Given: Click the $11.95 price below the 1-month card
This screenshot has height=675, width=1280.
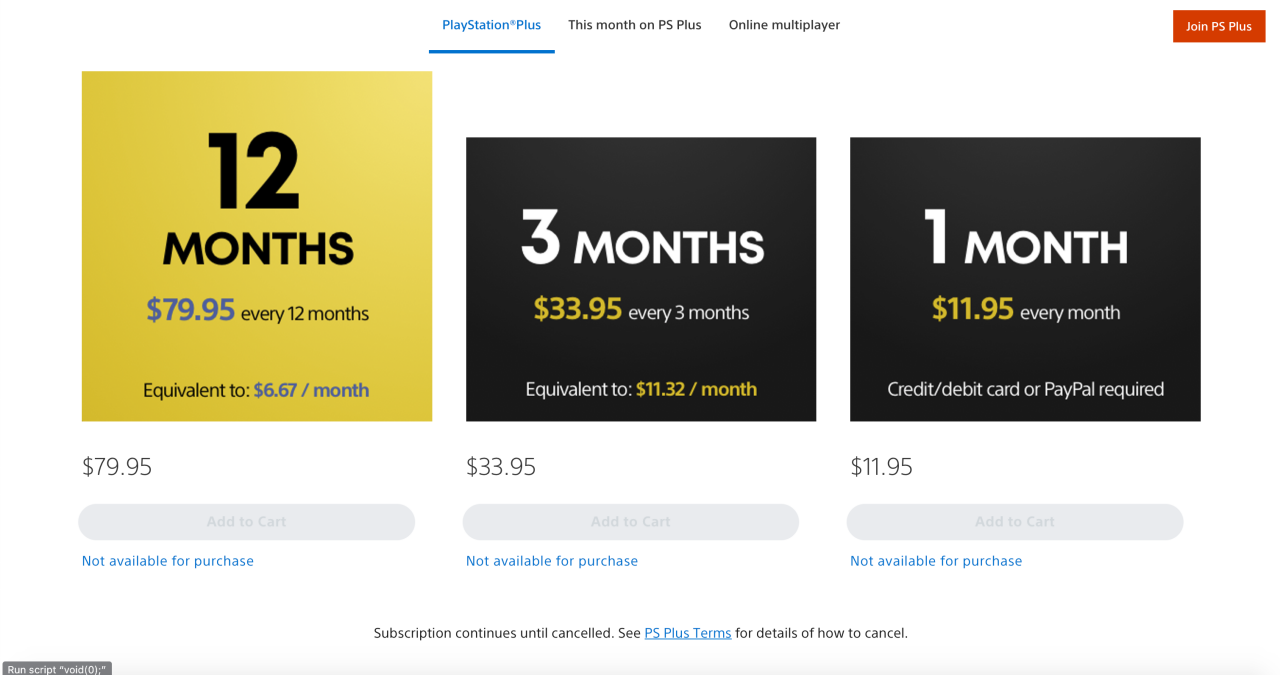Looking at the screenshot, I should [x=881, y=467].
